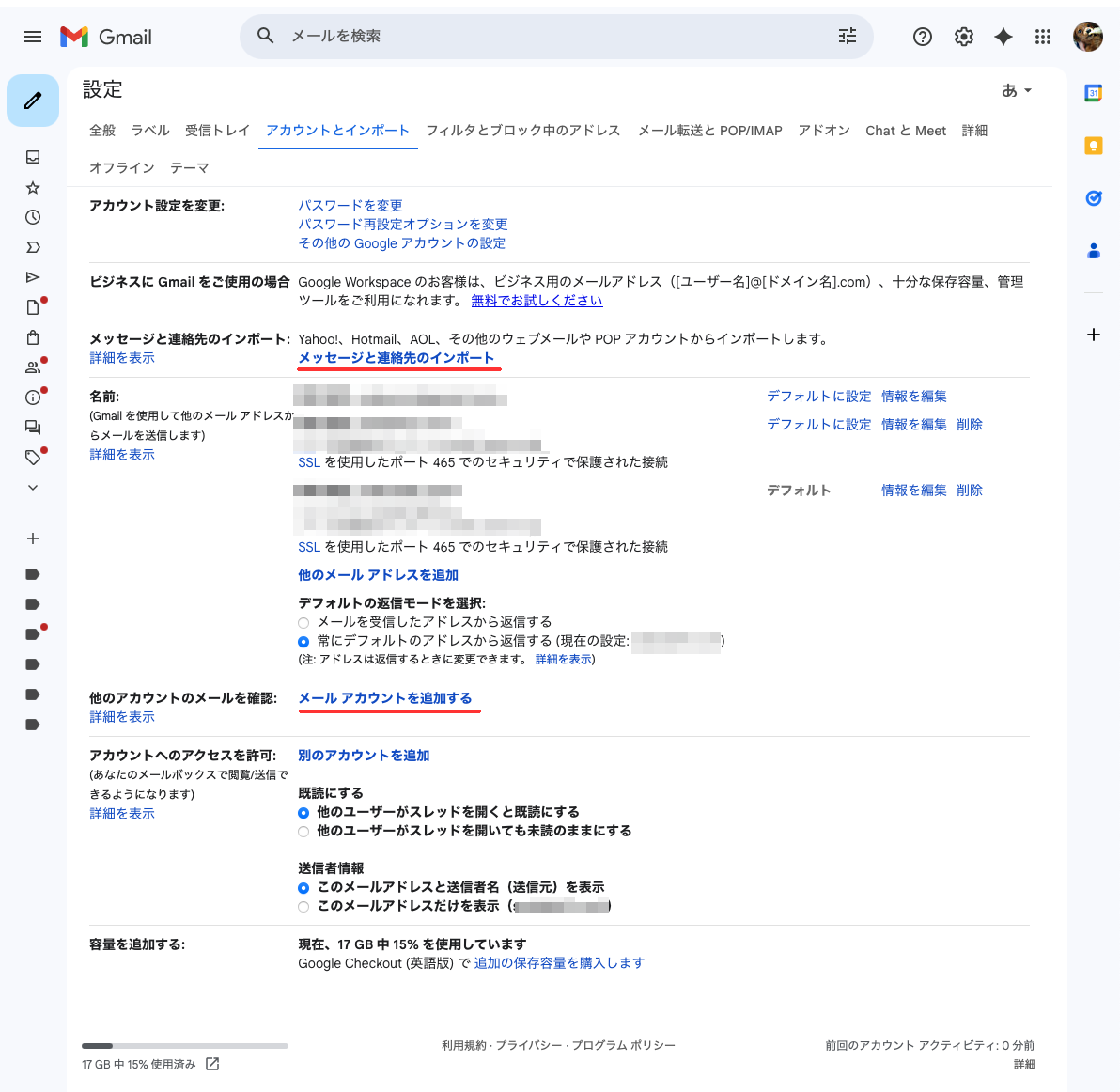The height and width of the screenshot is (1092, 1120).
Task: Select メールを受信したアドレスから返信する radio button
Action: point(303,623)
